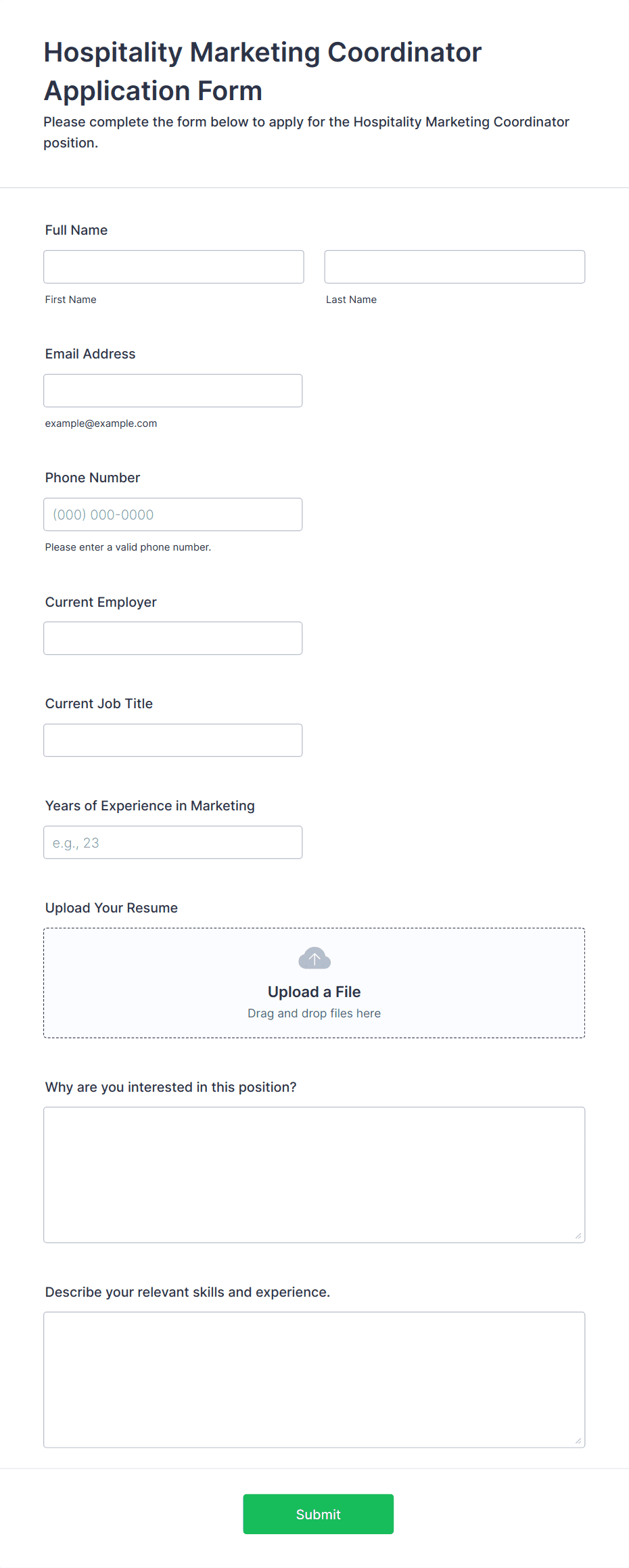Focus the Current Employer field

pos(173,638)
